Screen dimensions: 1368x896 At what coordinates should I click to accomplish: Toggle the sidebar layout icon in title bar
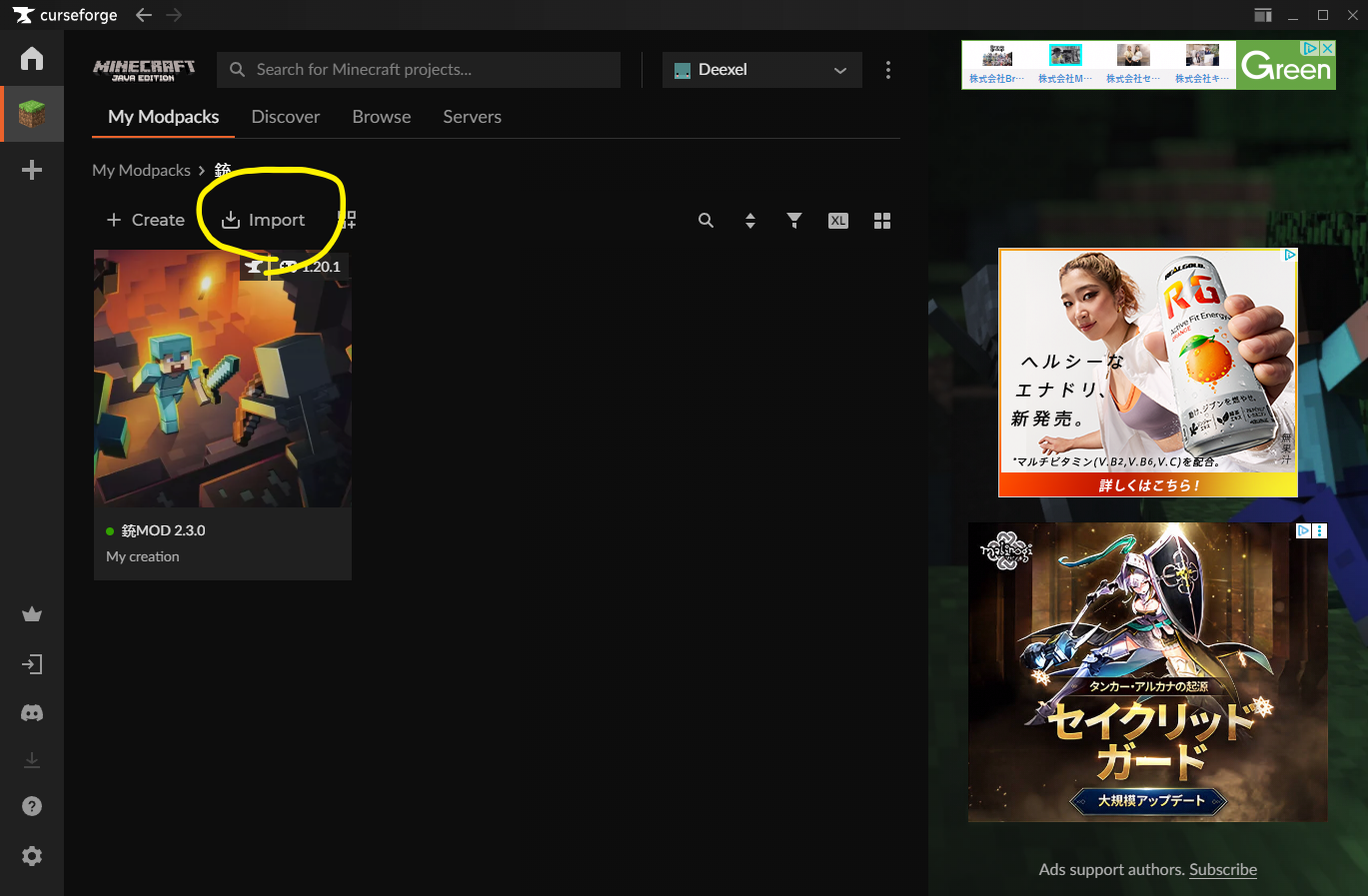(1263, 15)
